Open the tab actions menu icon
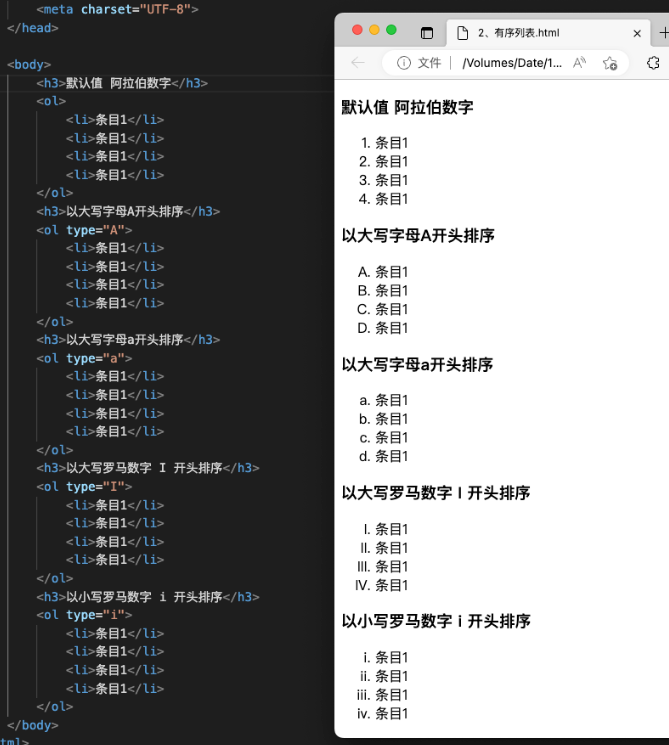The image size is (669, 745). click(427, 33)
